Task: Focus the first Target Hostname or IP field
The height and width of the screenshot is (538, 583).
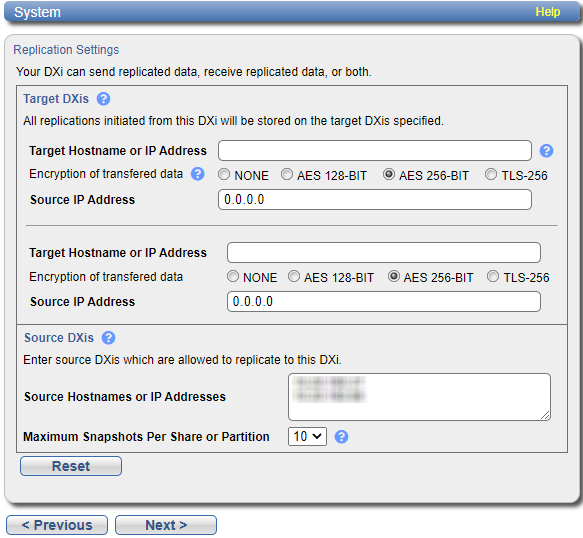Action: [x=375, y=151]
